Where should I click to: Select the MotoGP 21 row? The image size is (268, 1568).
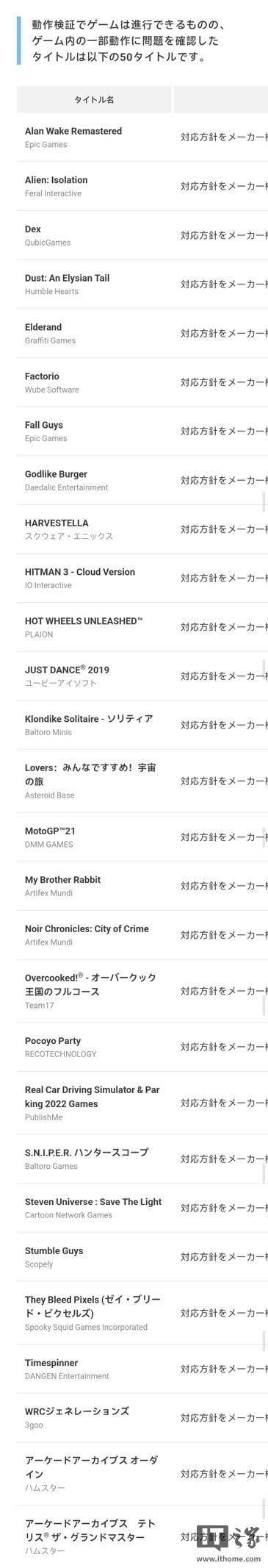[142, 837]
